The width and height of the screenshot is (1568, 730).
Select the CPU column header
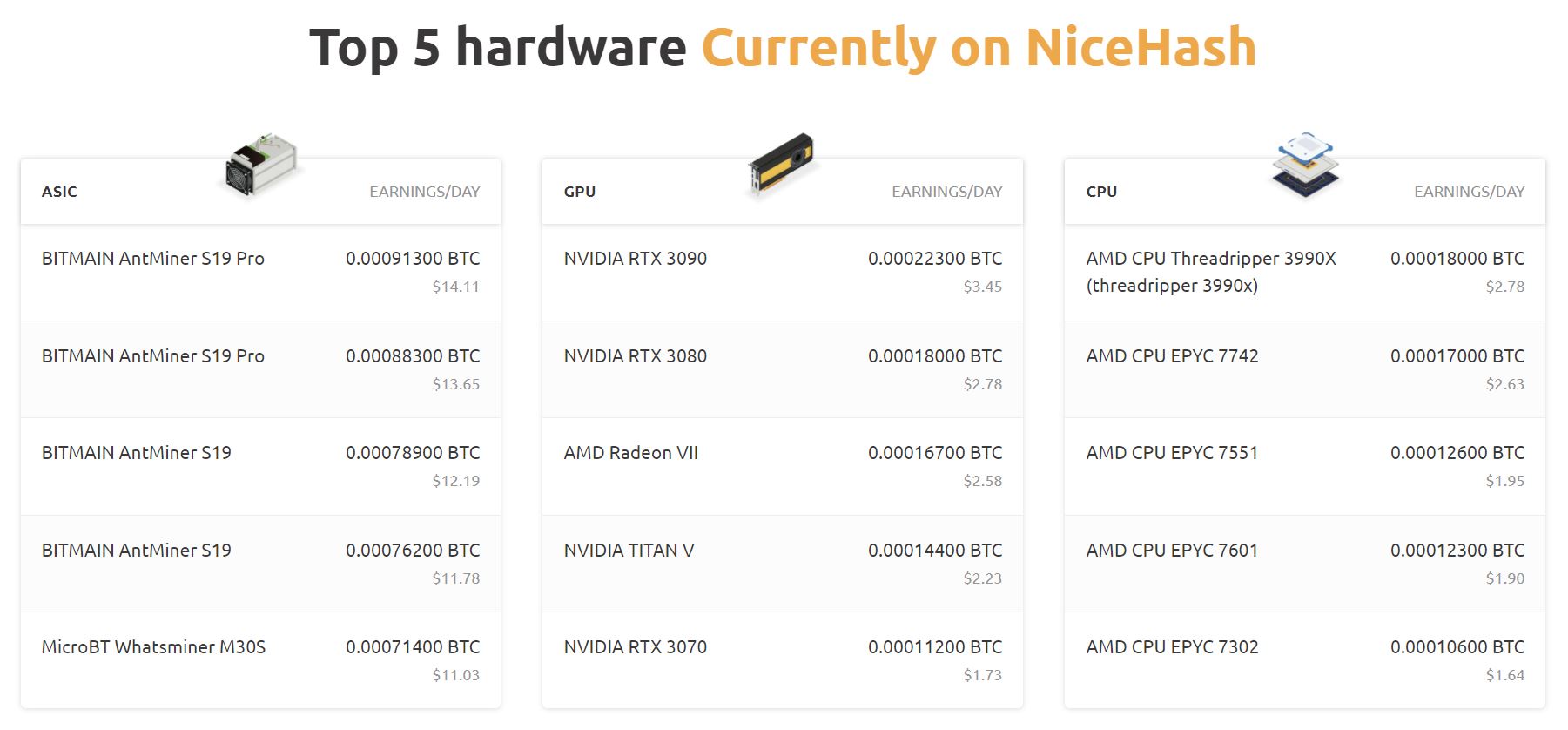point(1101,192)
